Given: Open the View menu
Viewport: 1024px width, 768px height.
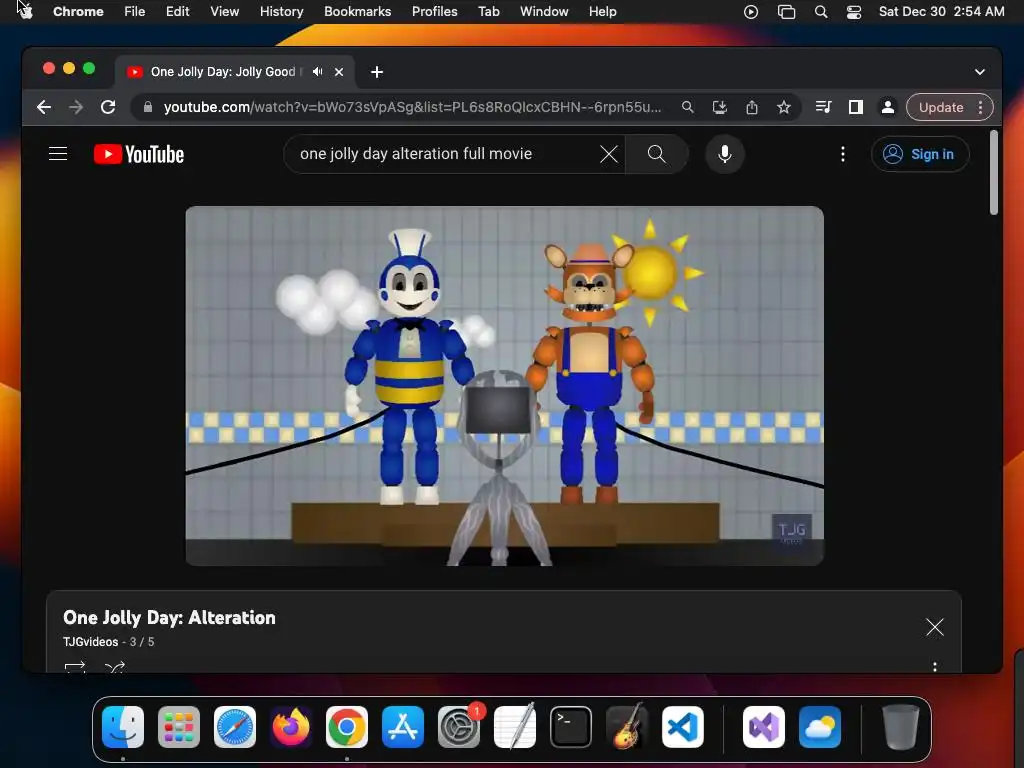Looking at the screenshot, I should 224,12.
